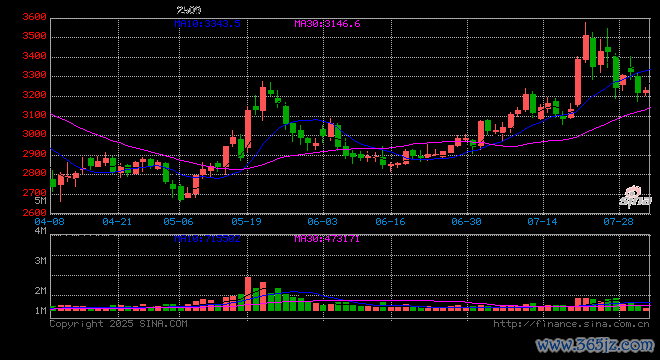Select the 04-08 date axis label
The image size is (660, 360).
click(49, 221)
